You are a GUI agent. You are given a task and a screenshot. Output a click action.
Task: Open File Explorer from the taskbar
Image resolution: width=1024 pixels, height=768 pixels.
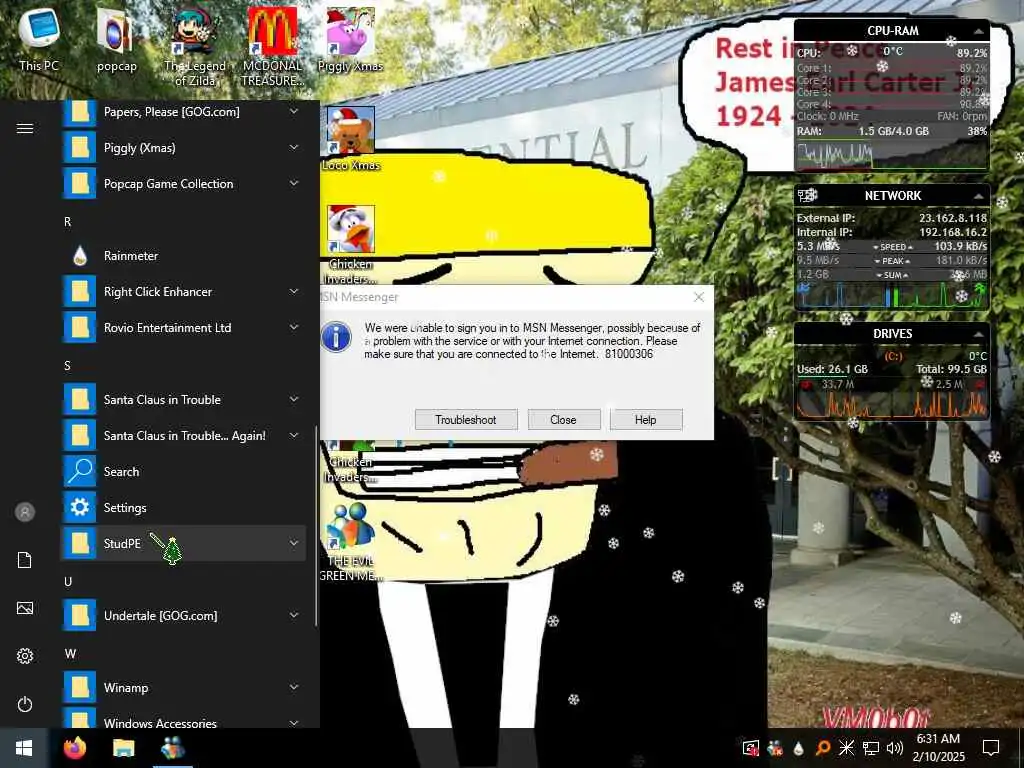click(x=123, y=748)
